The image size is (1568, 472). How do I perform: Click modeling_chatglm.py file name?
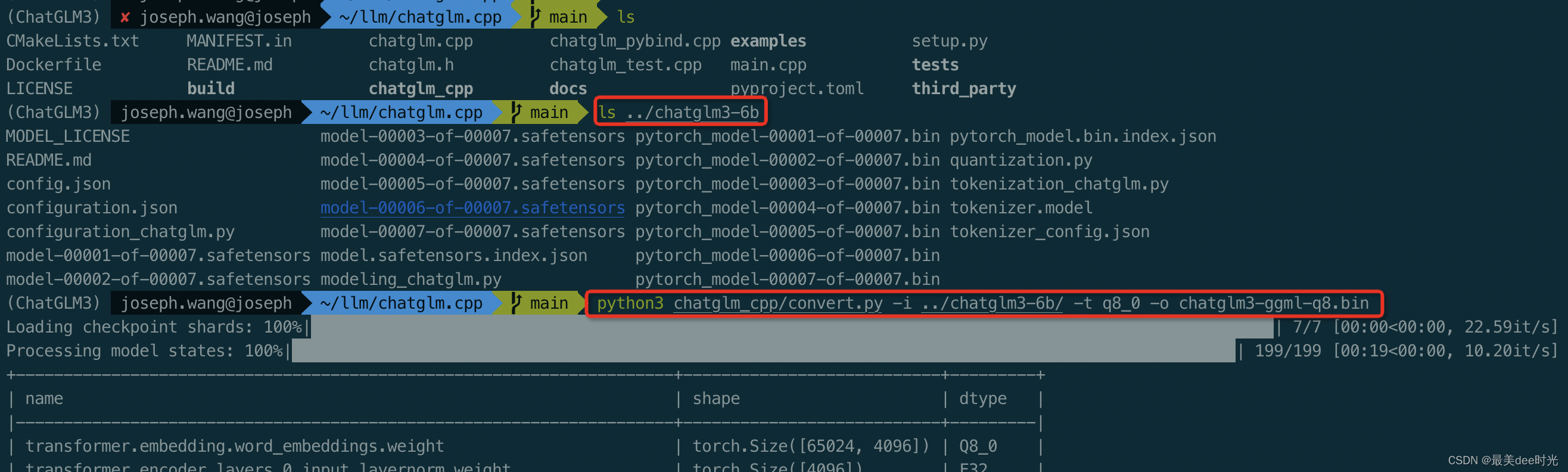click(x=411, y=279)
